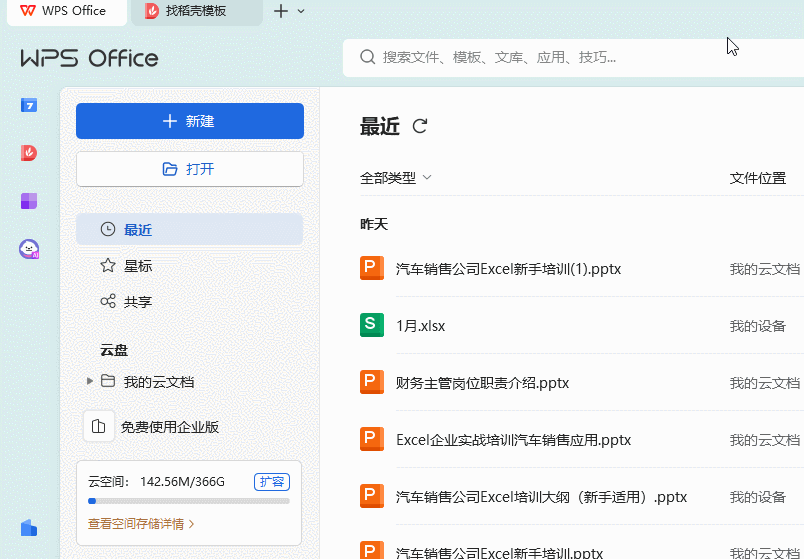Open Excel企业实战培训汽车销售应用.pptx
This screenshot has height=559, width=804.
click(x=513, y=440)
